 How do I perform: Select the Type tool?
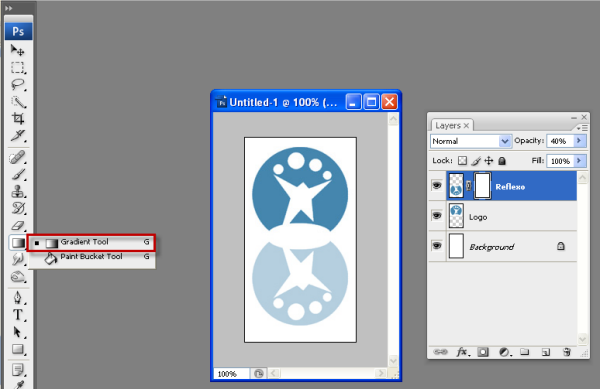[x=18, y=315]
